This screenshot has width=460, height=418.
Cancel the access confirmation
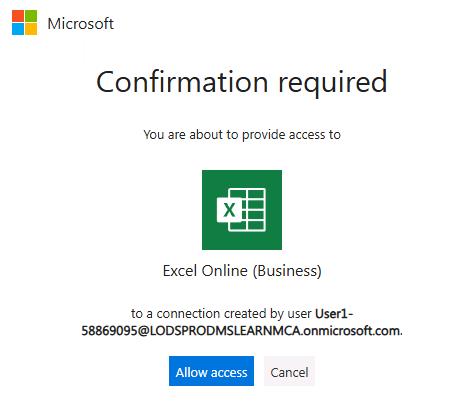click(289, 371)
